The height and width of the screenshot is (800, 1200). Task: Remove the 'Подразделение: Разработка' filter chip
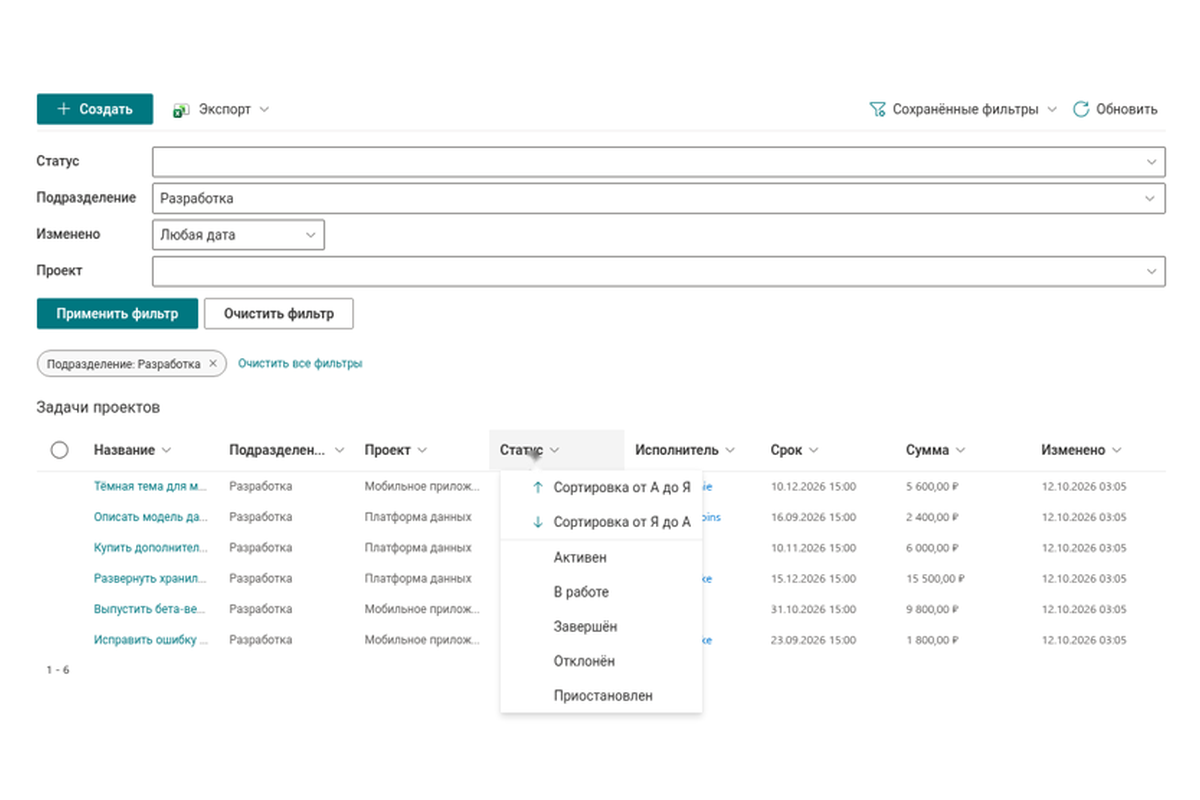tap(212, 364)
